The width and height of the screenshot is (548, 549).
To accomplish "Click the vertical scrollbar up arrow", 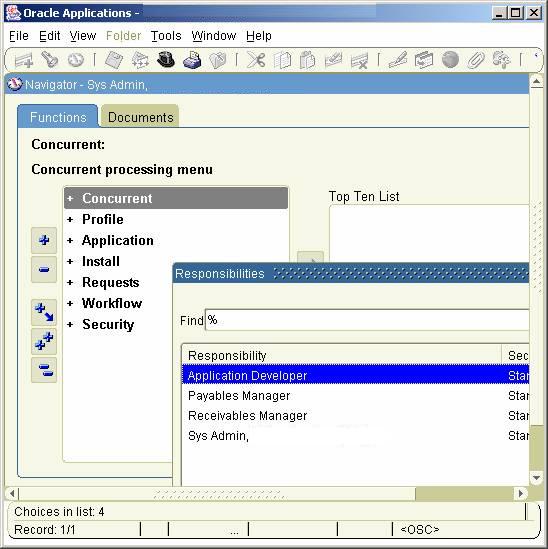I will click(x=536, y=82).
